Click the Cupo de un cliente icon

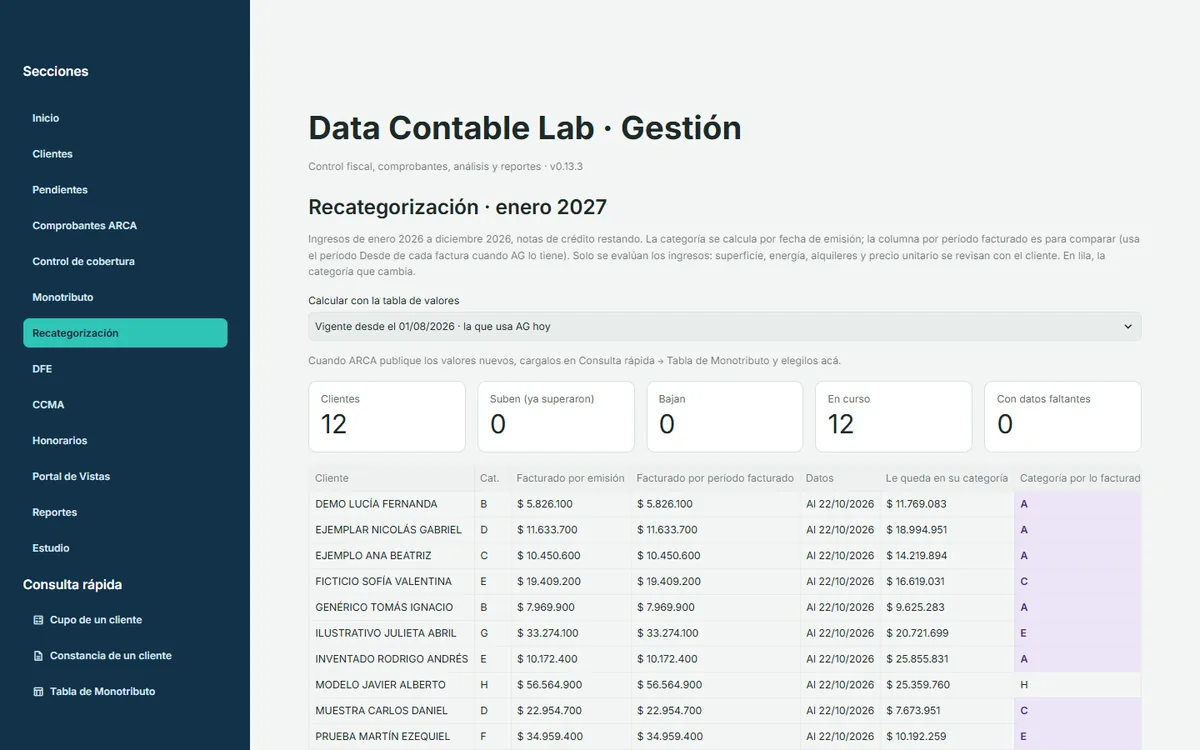(38, 620)
